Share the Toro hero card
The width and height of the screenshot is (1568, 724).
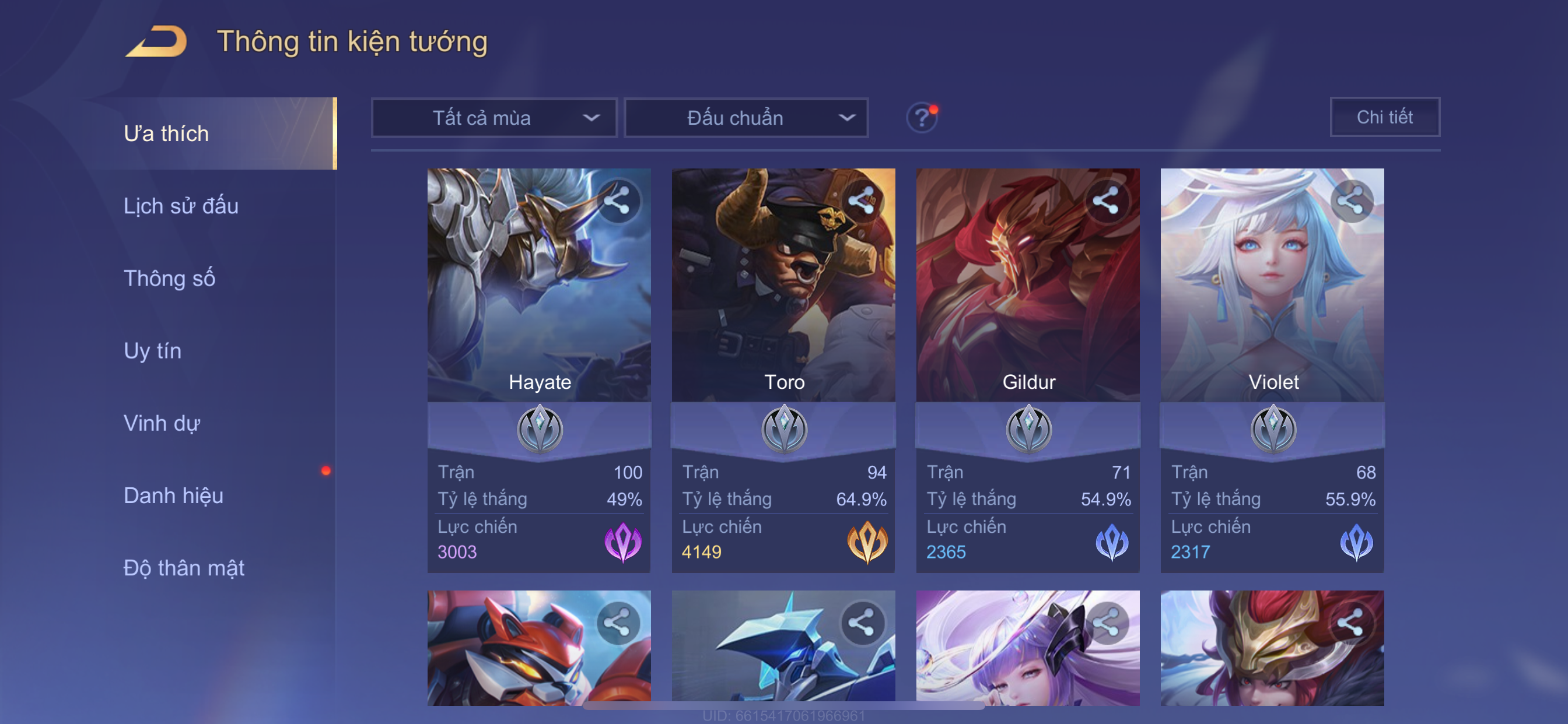(x=862, y=201)
